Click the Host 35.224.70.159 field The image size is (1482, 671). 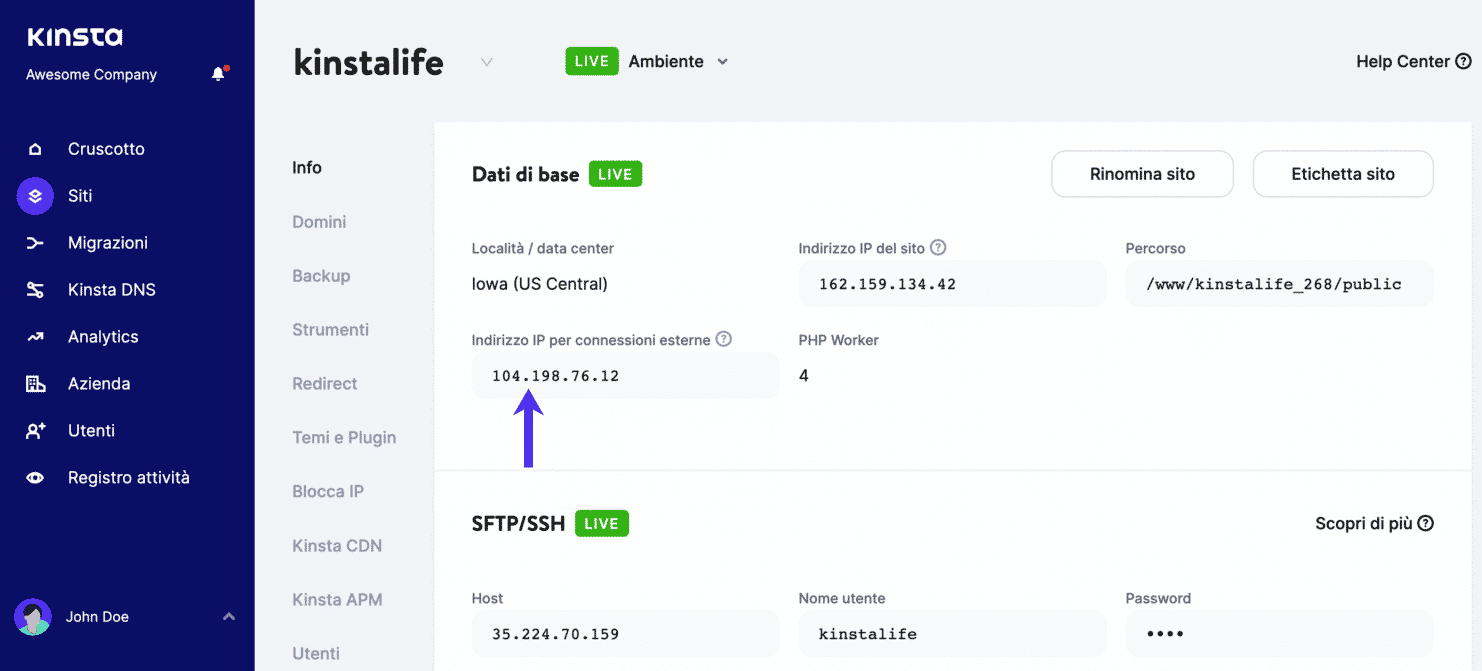click(x=625, y=634)
